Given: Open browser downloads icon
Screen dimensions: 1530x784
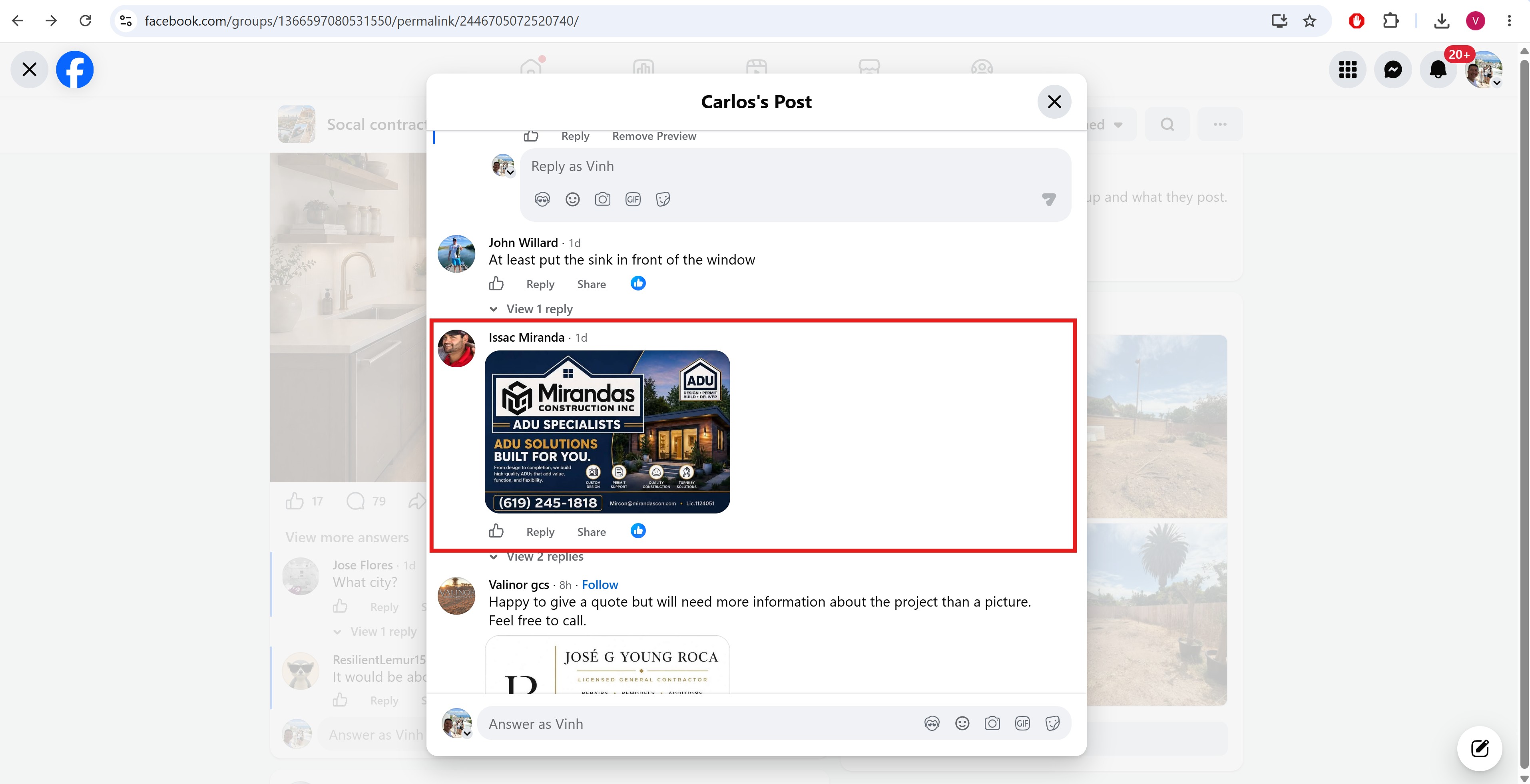Looking at the screenshot, I should [1442, 22].
